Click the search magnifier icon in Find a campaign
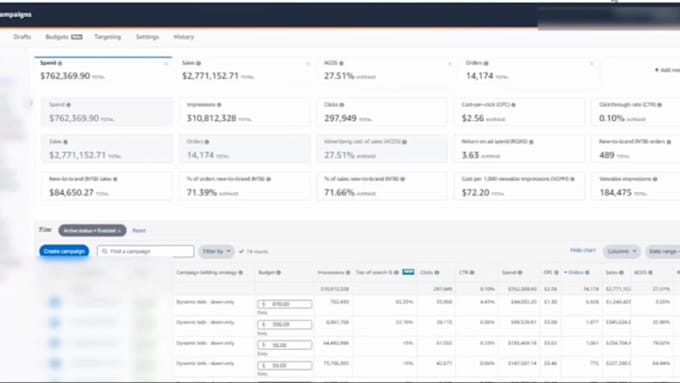680x383 pixels. (105, 252)
